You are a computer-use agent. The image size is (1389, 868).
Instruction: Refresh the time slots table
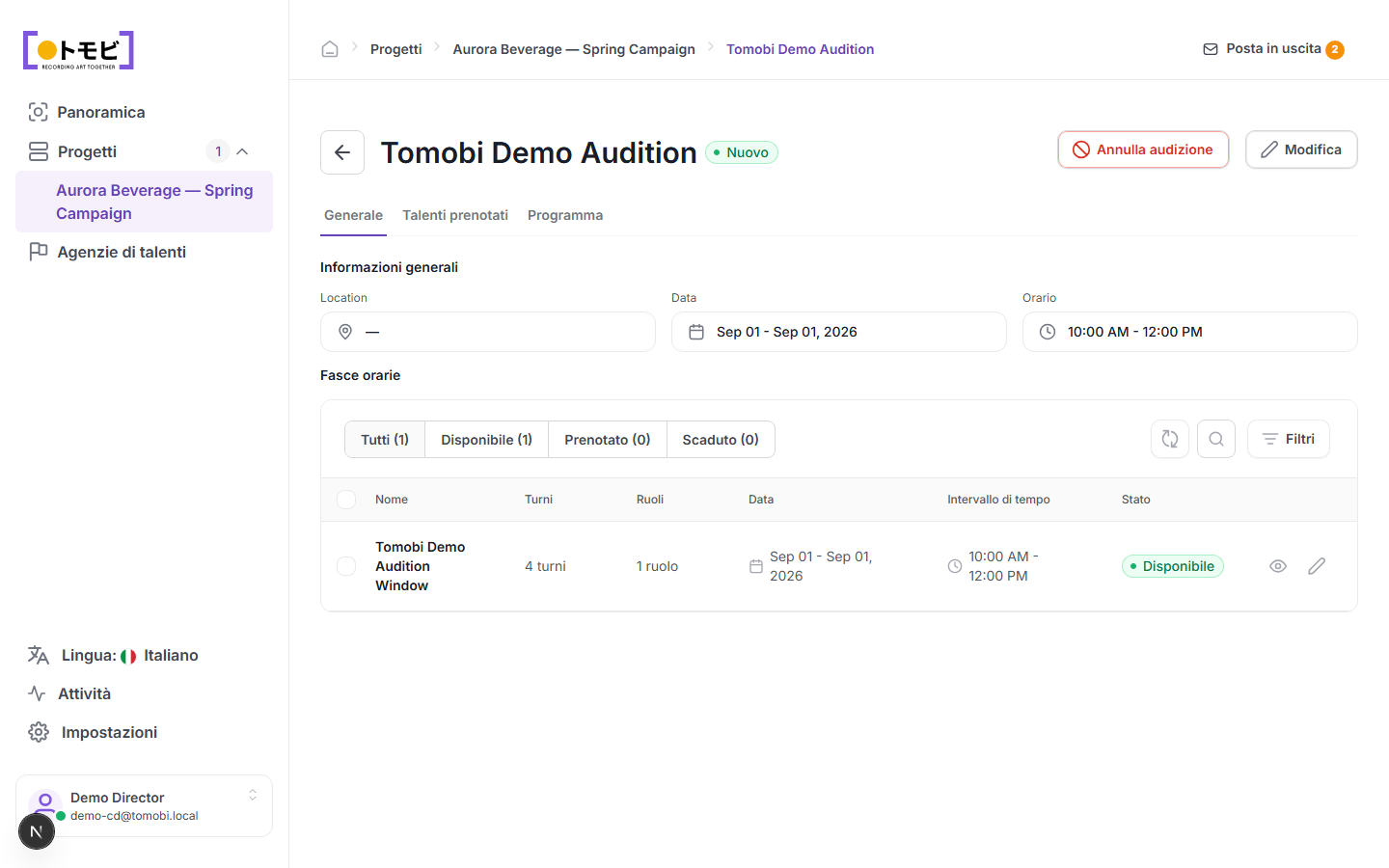[x=1170, y=439]
